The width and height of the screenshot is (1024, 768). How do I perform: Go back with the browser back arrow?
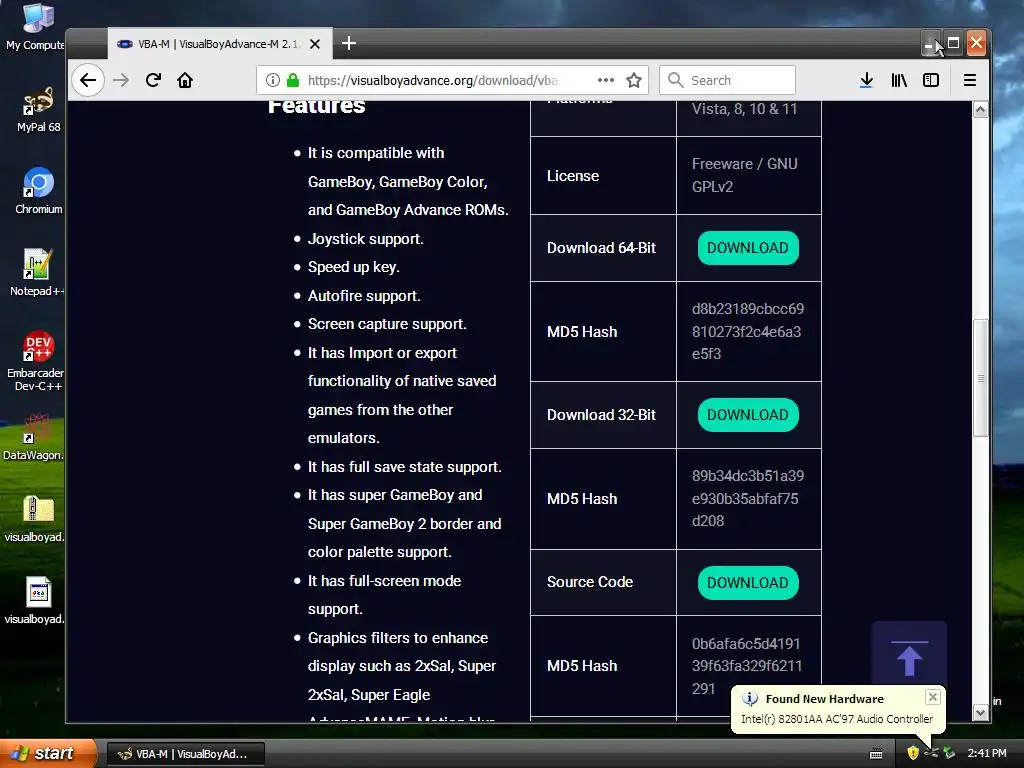(x=88, y=80)
